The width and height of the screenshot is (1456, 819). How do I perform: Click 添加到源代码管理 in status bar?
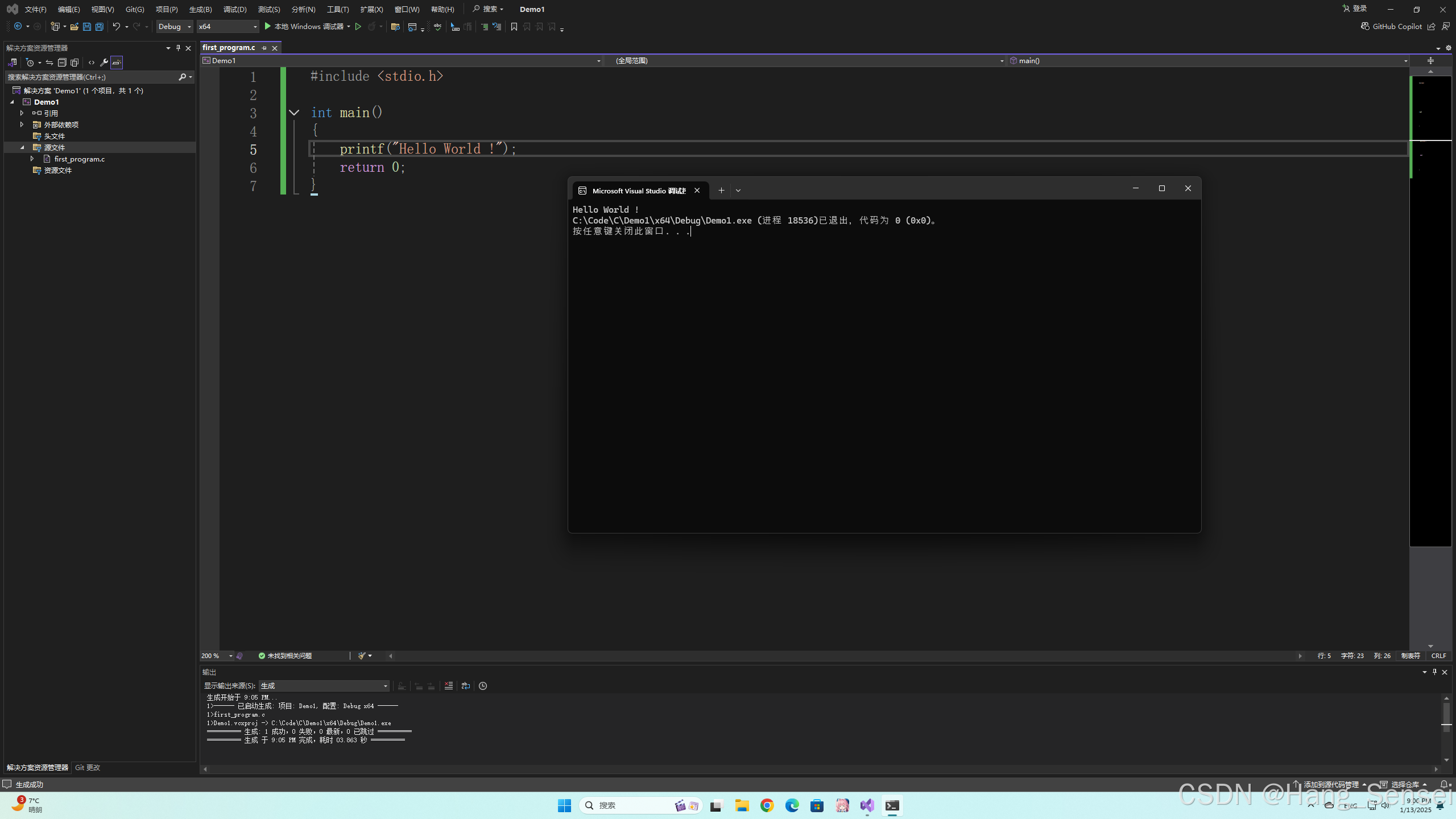pyautogui.click(x=1330, y=785)
